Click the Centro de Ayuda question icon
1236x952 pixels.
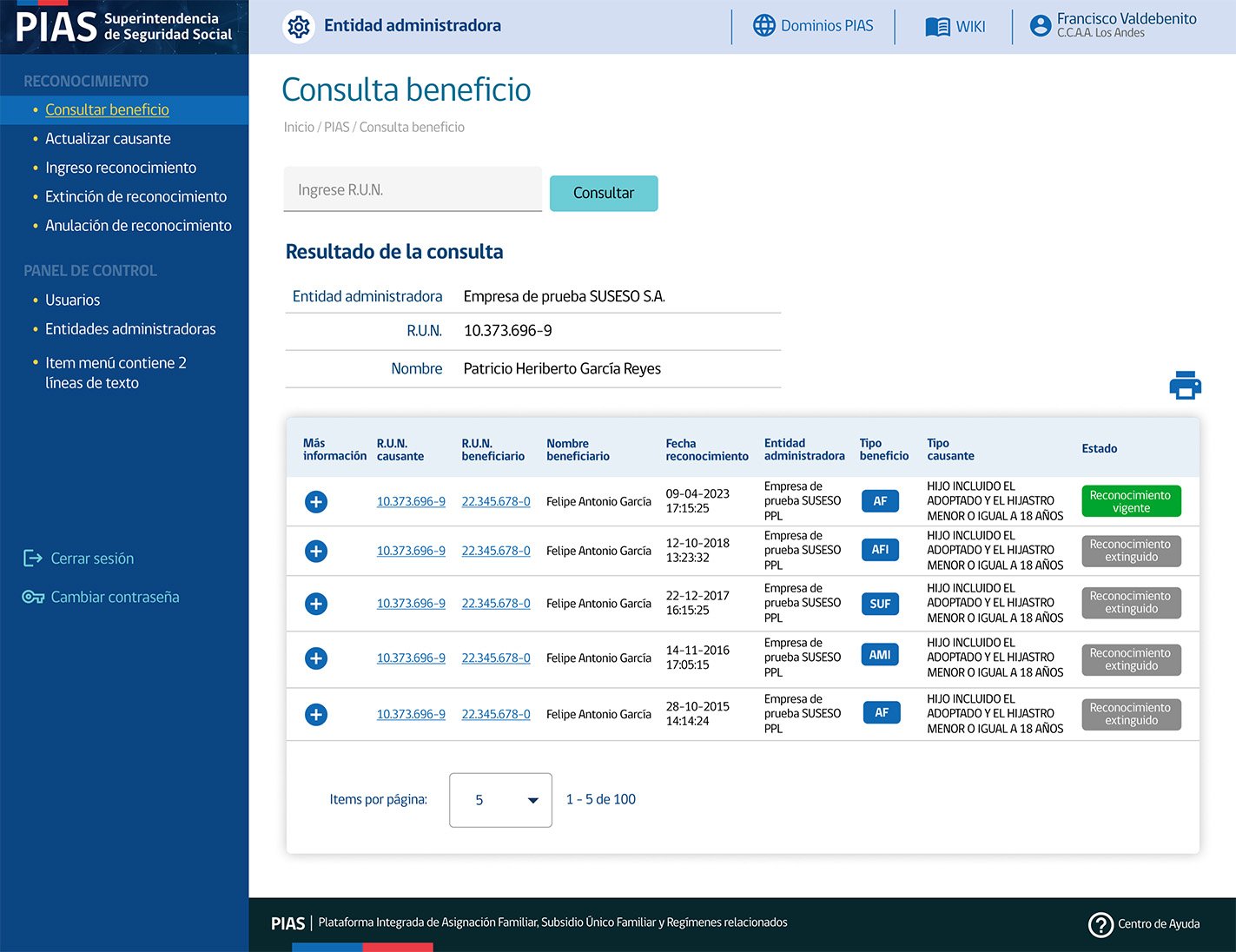pos(1101,924)
